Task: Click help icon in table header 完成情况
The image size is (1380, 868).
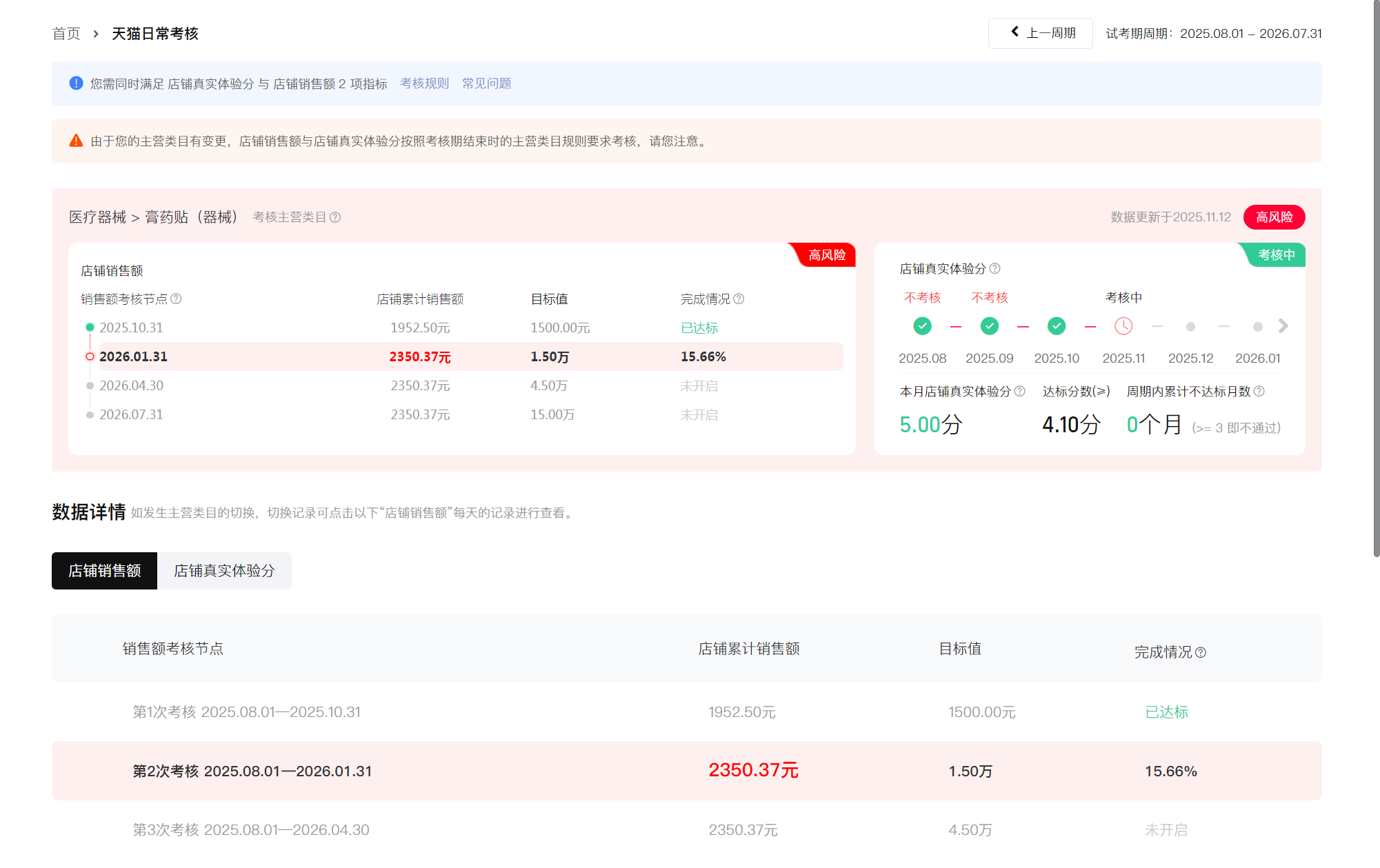Action: coord(1201,652)
